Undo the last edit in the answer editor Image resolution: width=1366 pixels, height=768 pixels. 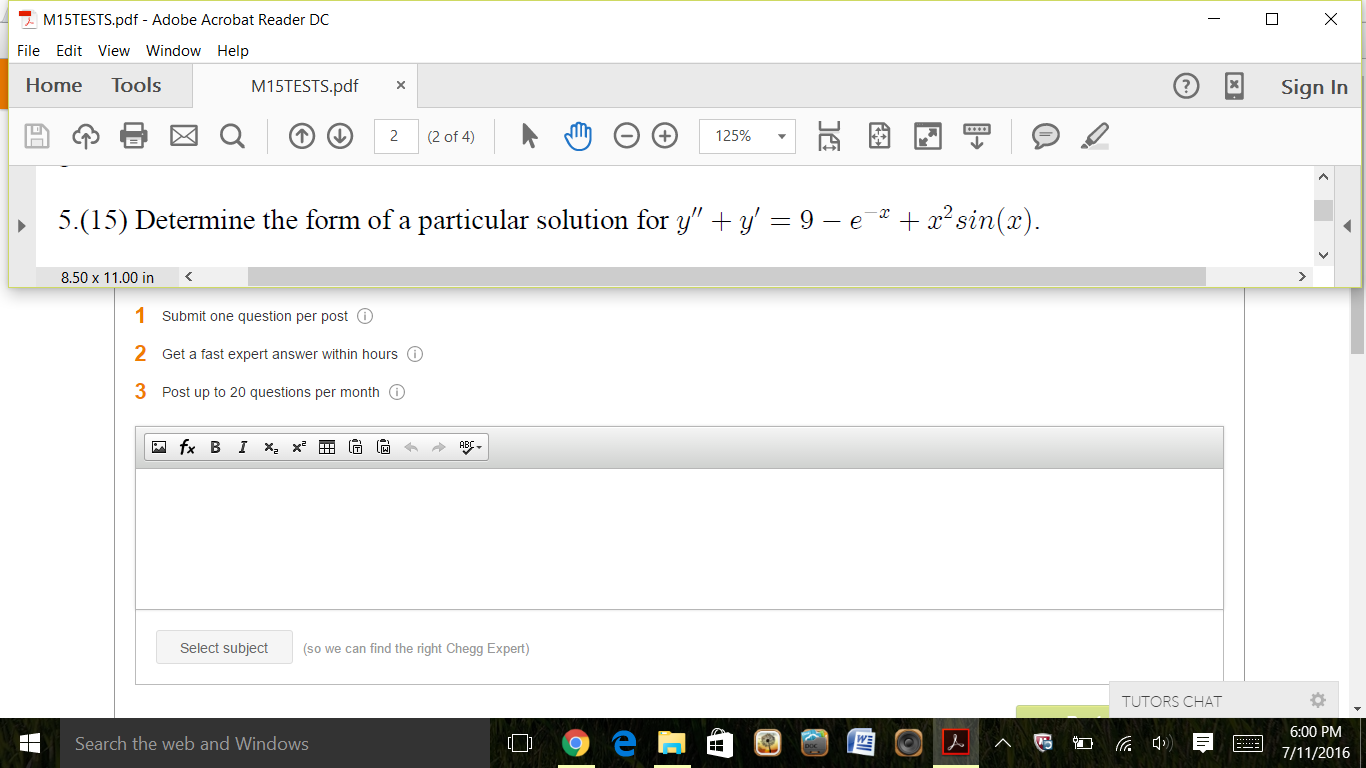pyautogui.click(x=411, y=447)
